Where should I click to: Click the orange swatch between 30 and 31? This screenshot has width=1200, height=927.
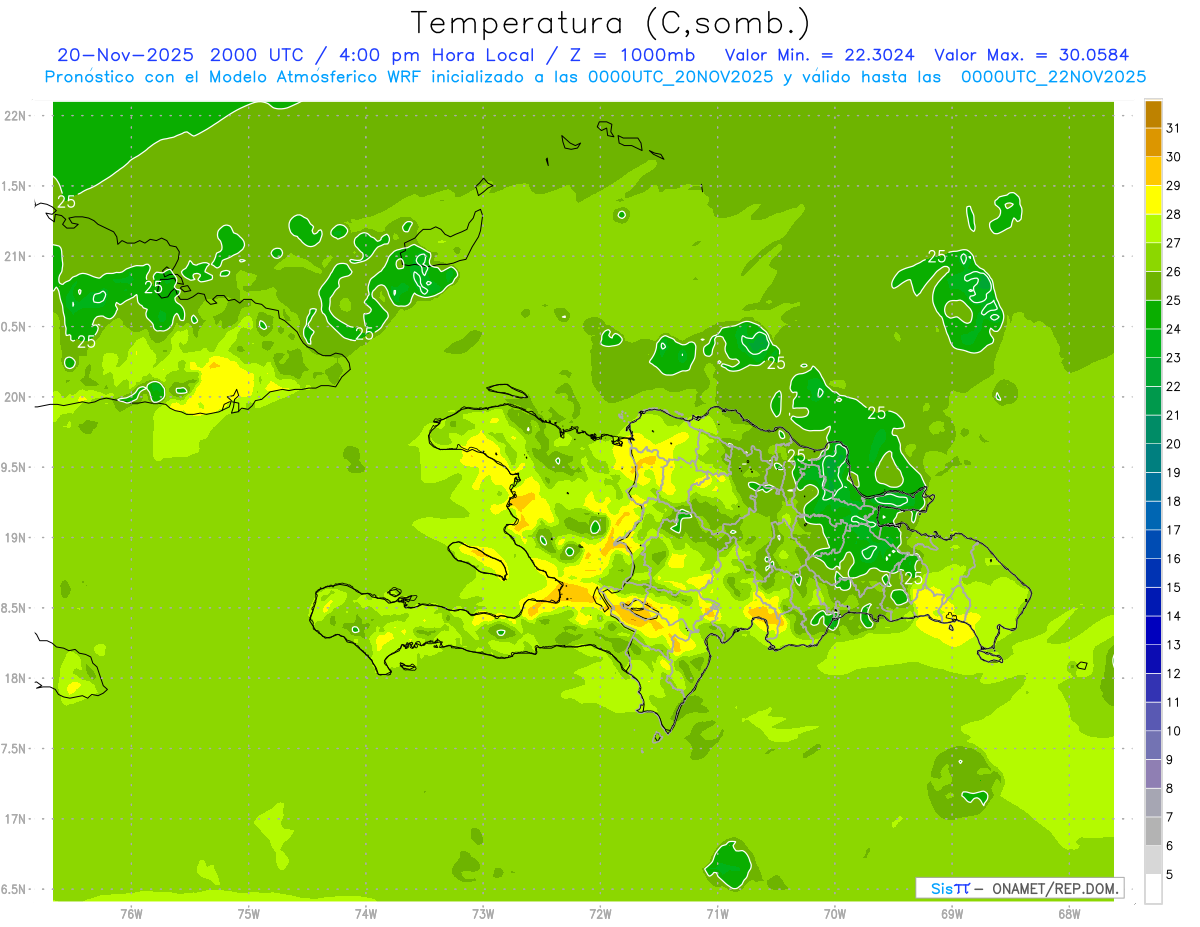[x=1153, y=143]
